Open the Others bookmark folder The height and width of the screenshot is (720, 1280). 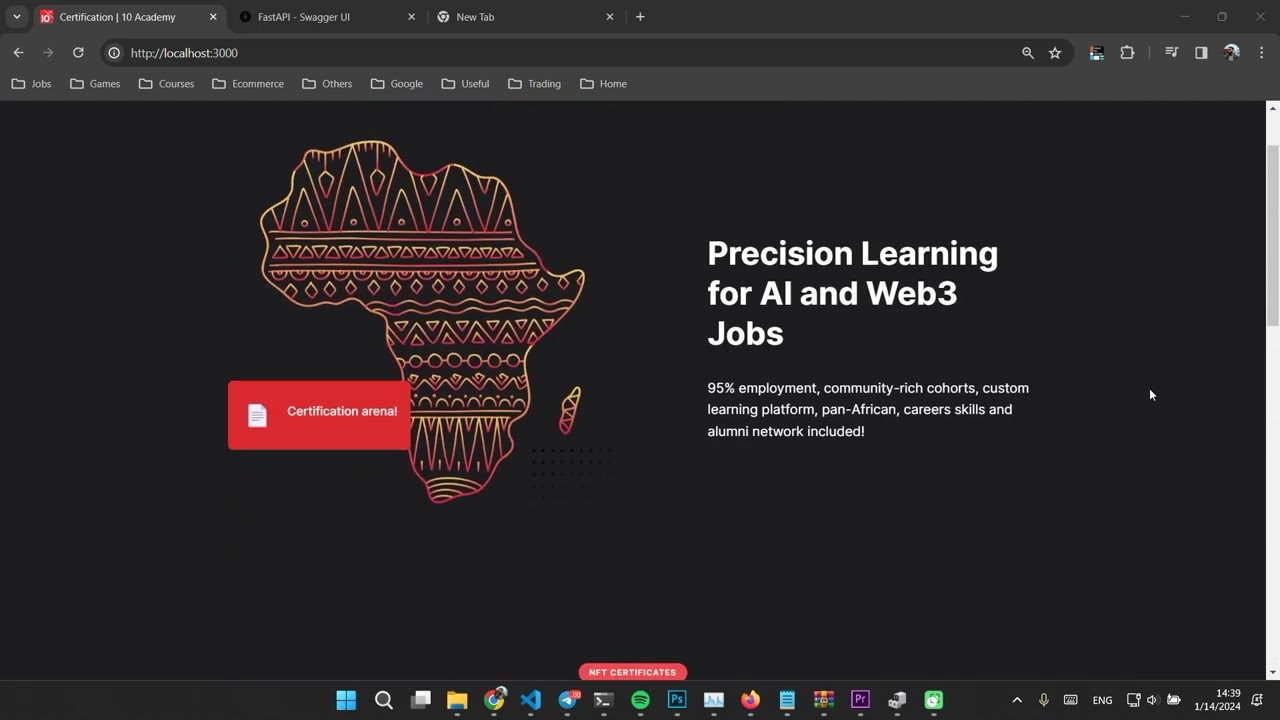(327, 84)
